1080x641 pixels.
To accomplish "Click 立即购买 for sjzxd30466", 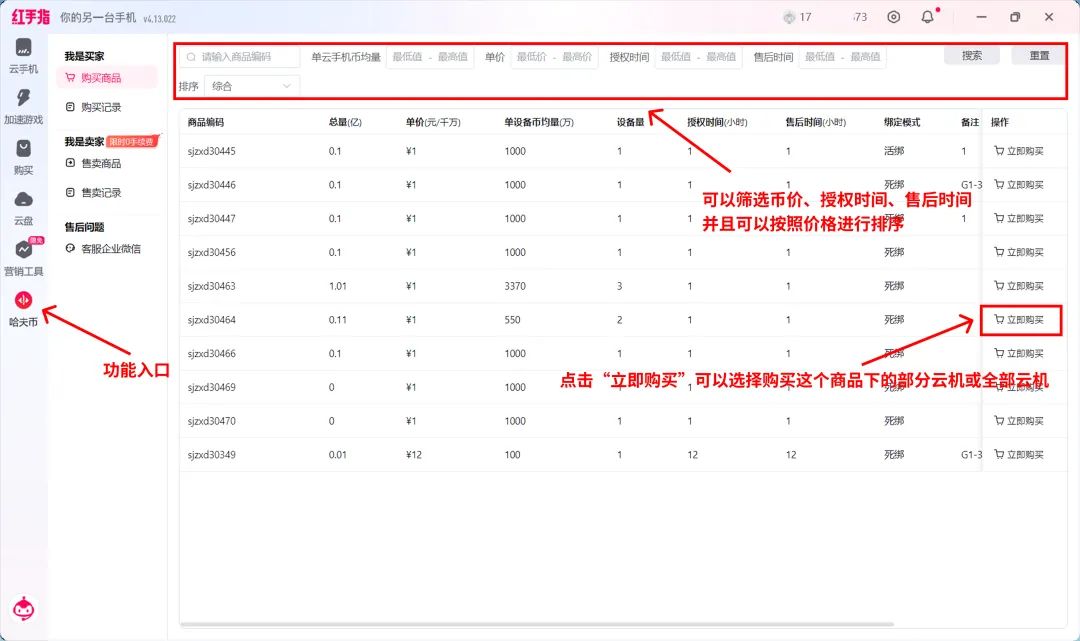I will [1019, 353].
